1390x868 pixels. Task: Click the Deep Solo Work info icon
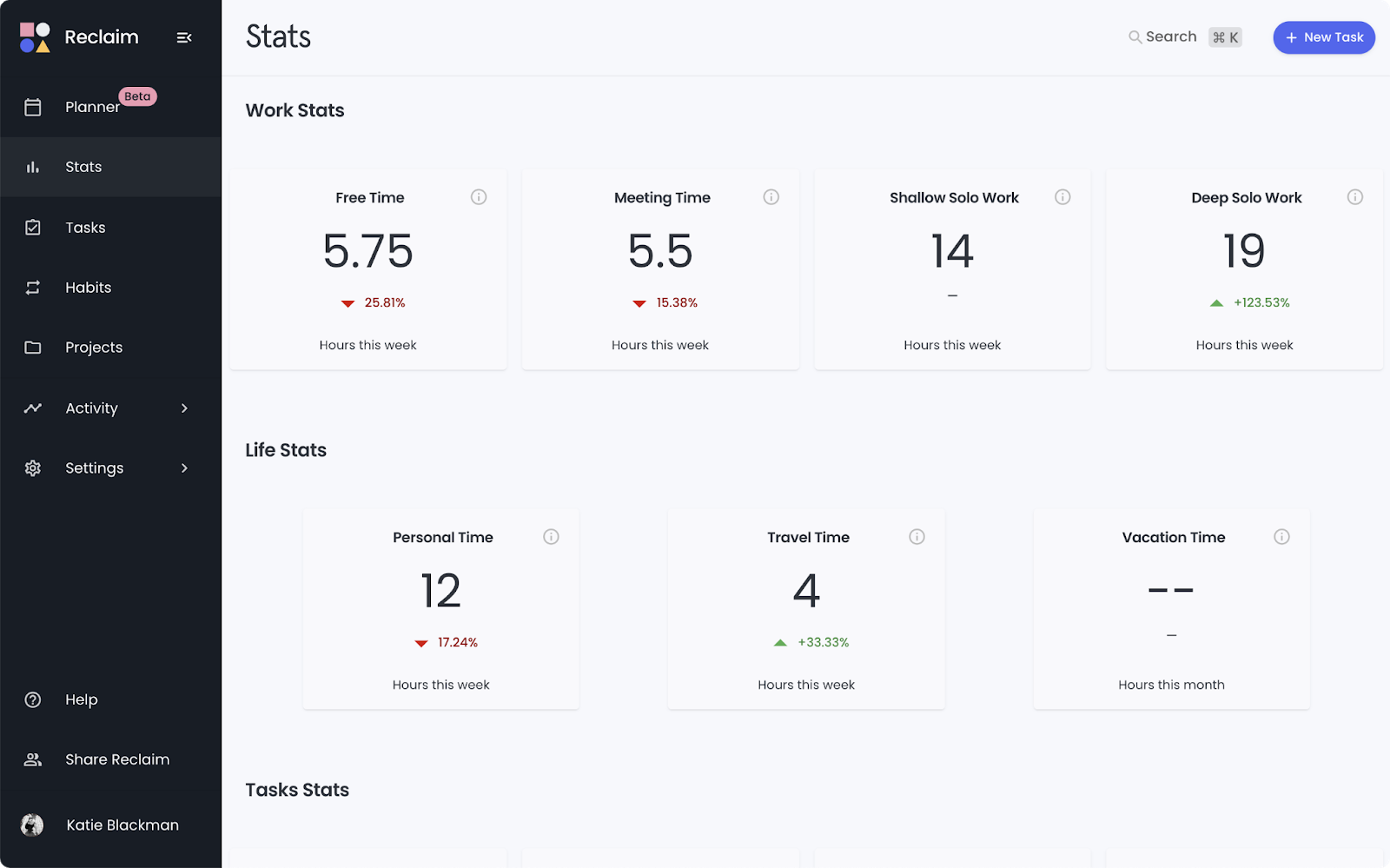pos(1354,197)
